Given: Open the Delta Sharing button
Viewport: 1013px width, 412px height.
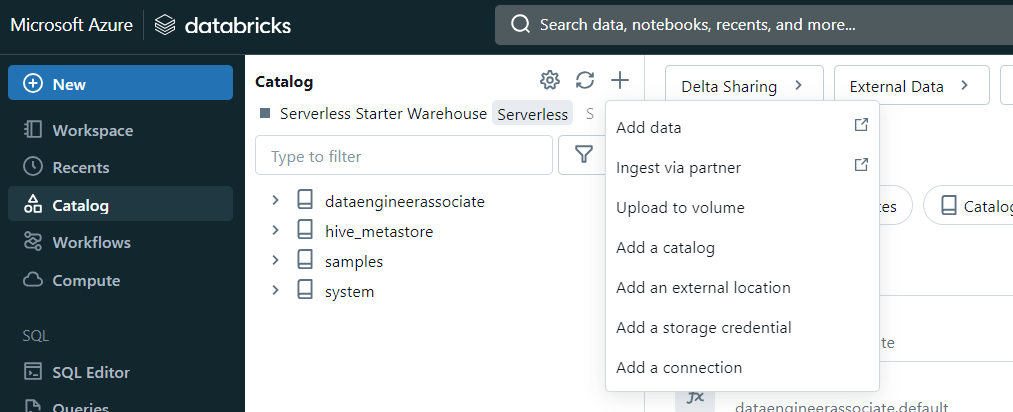Looking at the screenshot, I should [743, 86].
